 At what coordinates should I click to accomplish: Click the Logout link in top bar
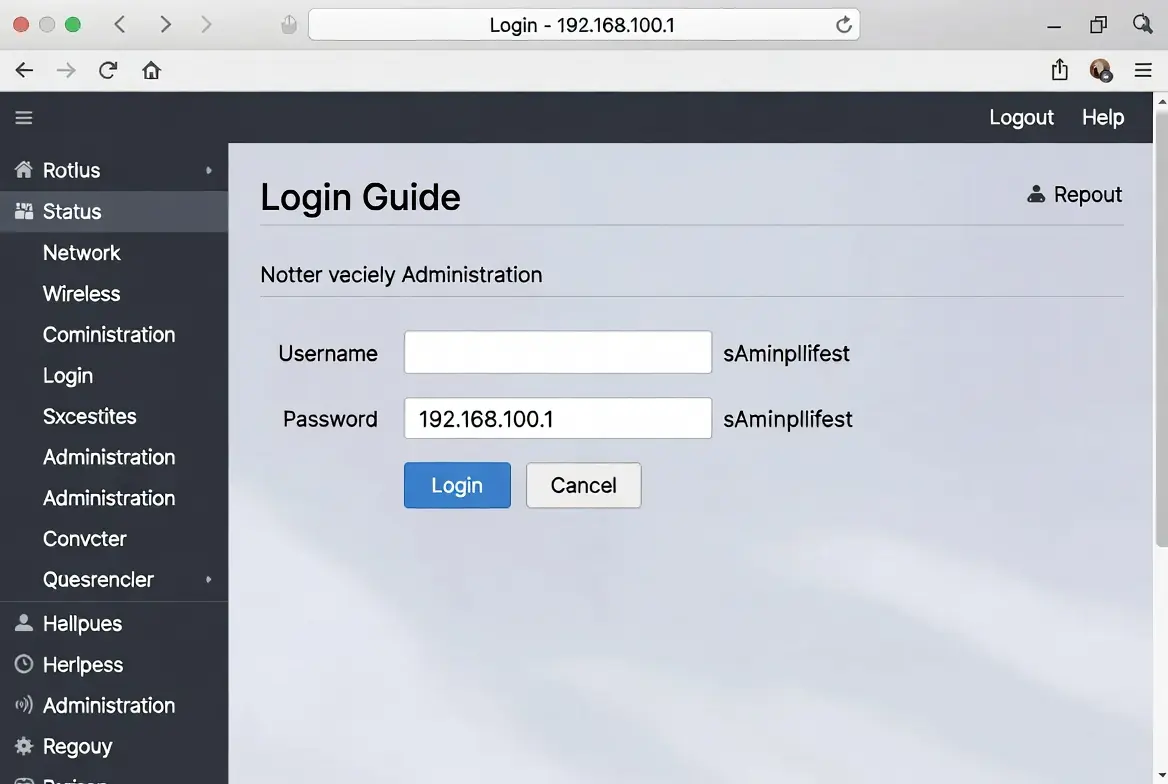[1021, 117]
